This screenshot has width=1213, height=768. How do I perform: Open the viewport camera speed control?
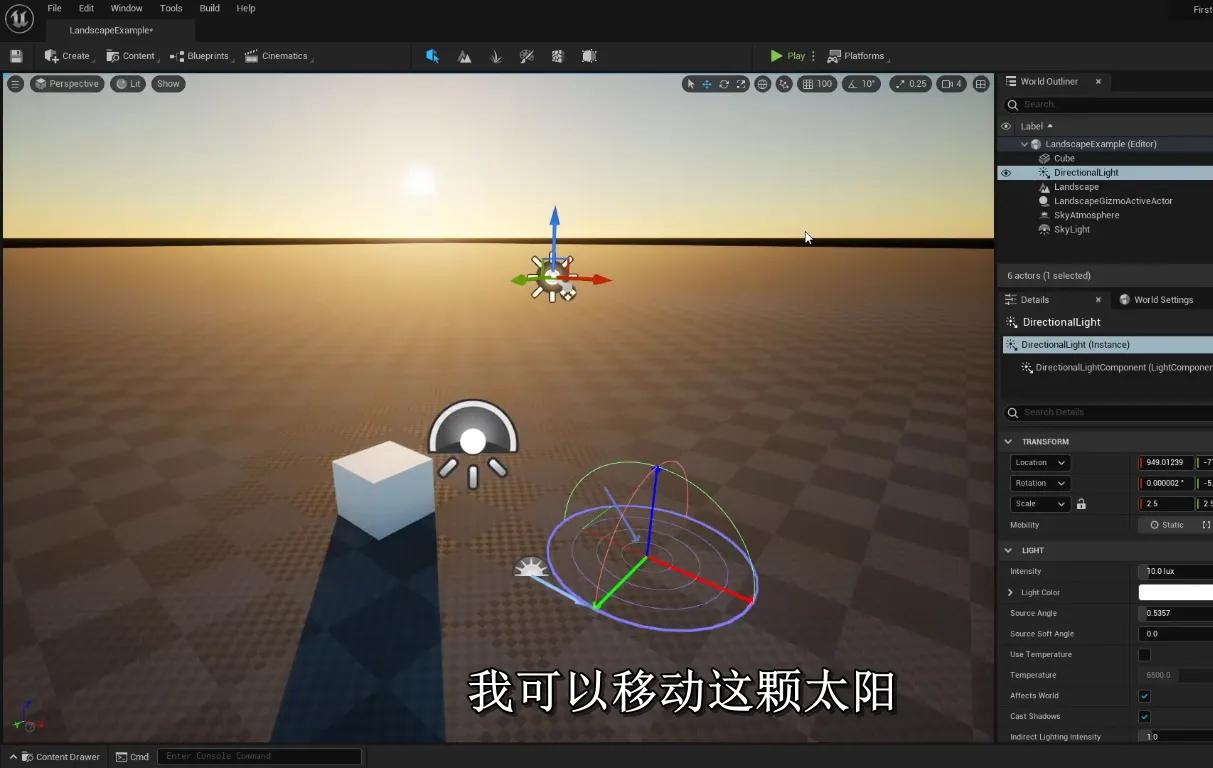pos(948,84)
